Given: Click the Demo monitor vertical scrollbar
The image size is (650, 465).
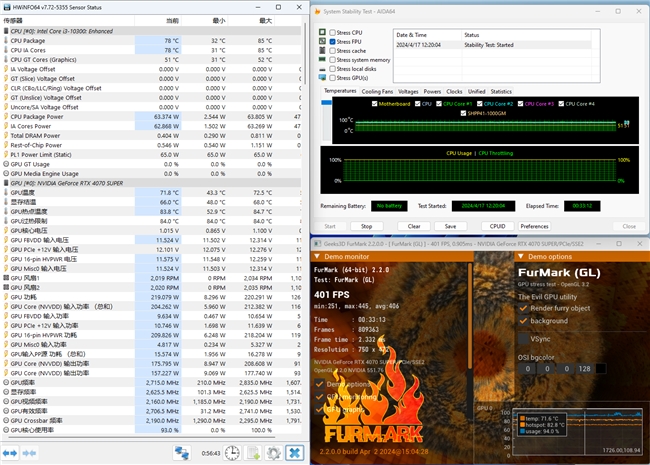Looking at the screenshot, I should 470,316.
